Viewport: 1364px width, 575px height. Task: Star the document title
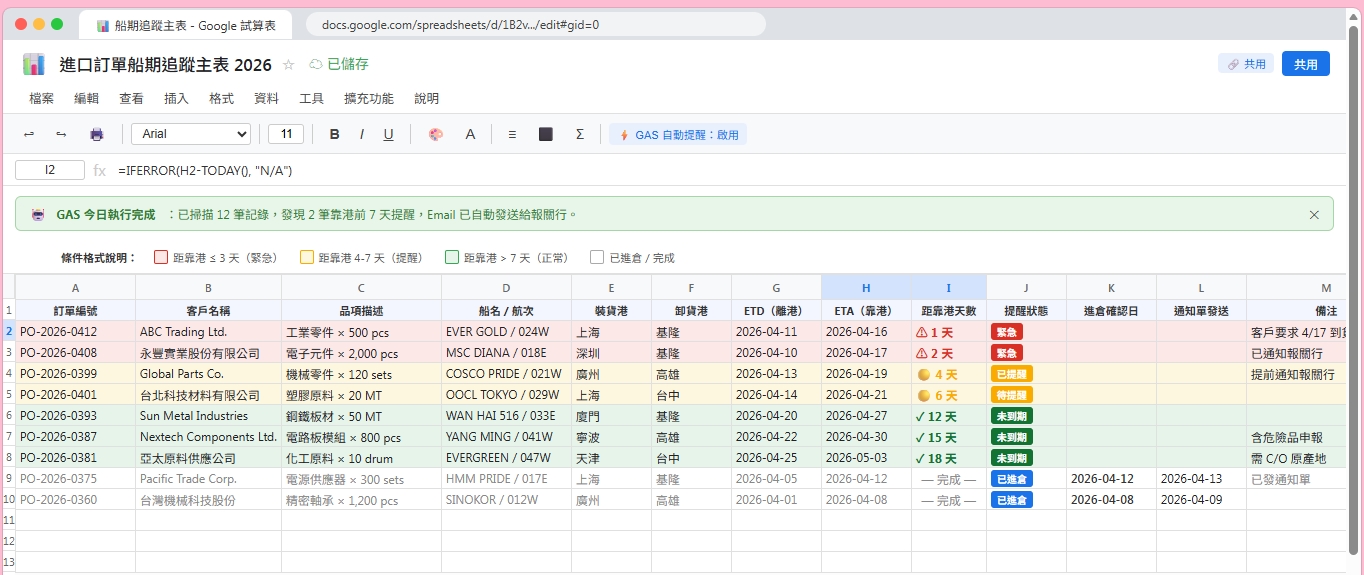[288, 64]
